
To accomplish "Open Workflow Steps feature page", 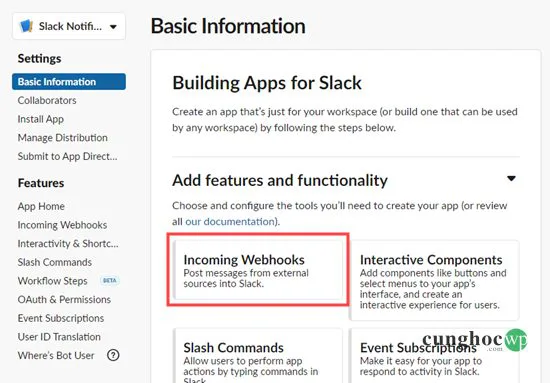I will point(52,281).
